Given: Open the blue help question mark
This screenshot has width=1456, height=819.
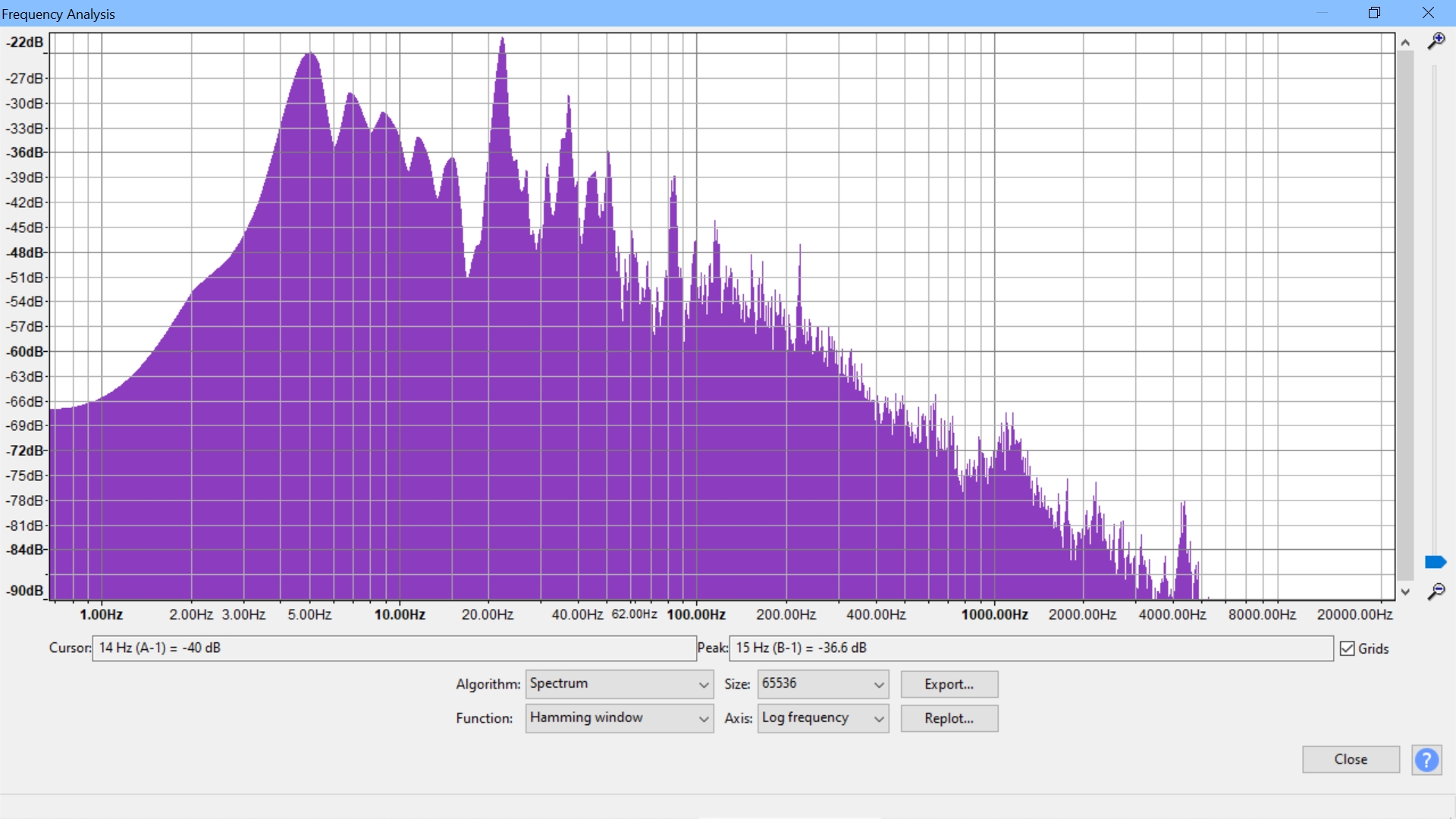Looking at the screenshot, I should (x=1426, y=760).
